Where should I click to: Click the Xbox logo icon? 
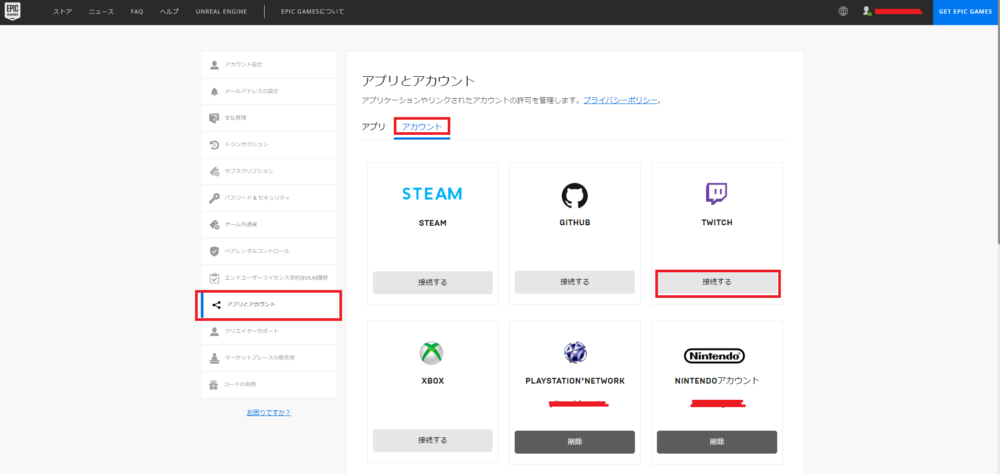click(x=432, y=352)
